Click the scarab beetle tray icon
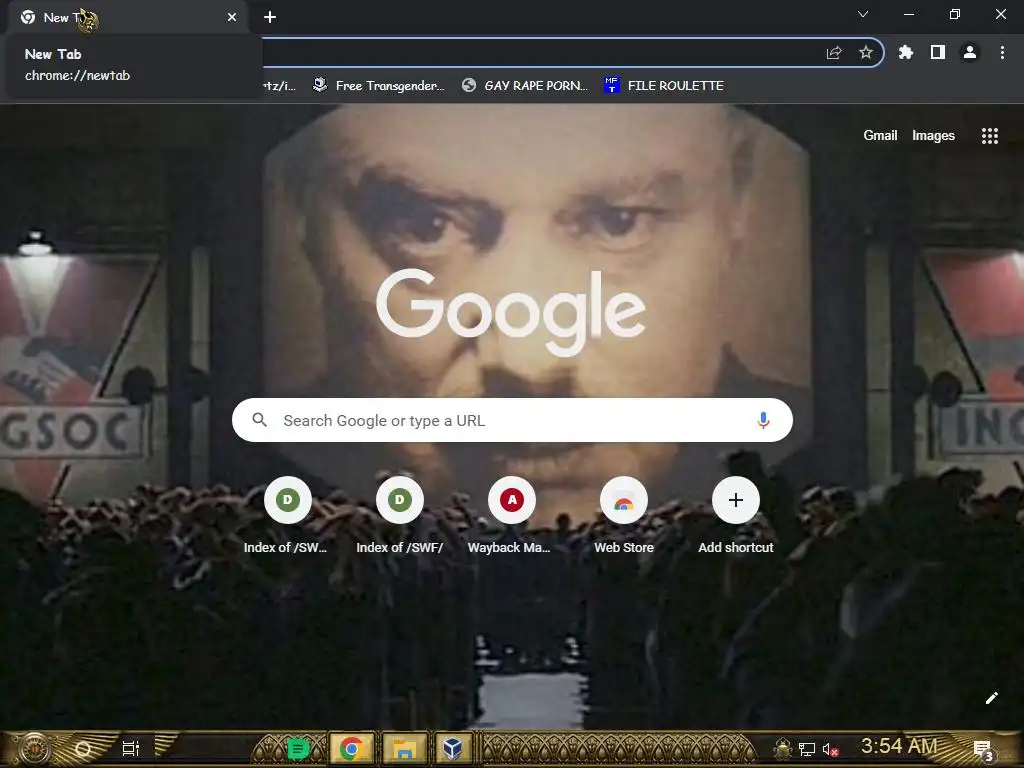 (x=782, y=749)
